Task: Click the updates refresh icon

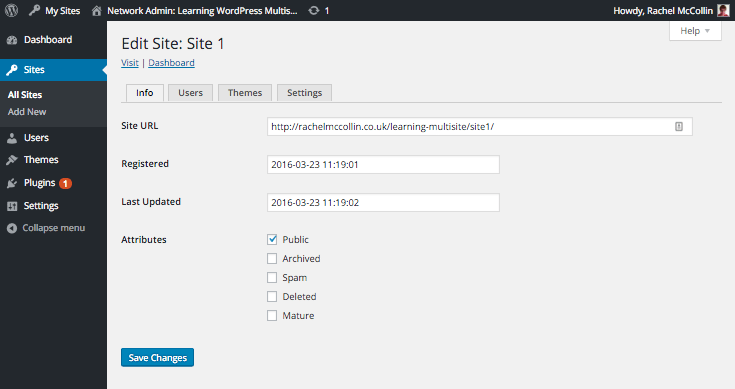Action: [x=314, y=10]
